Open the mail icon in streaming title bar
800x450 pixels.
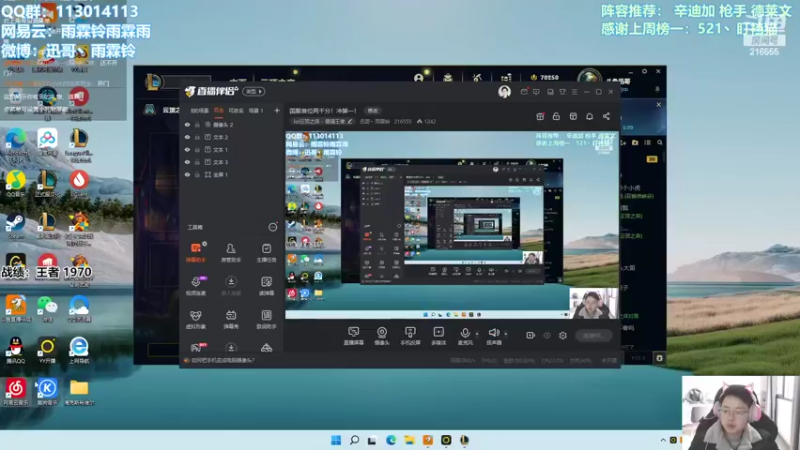(x=524, y=92)
